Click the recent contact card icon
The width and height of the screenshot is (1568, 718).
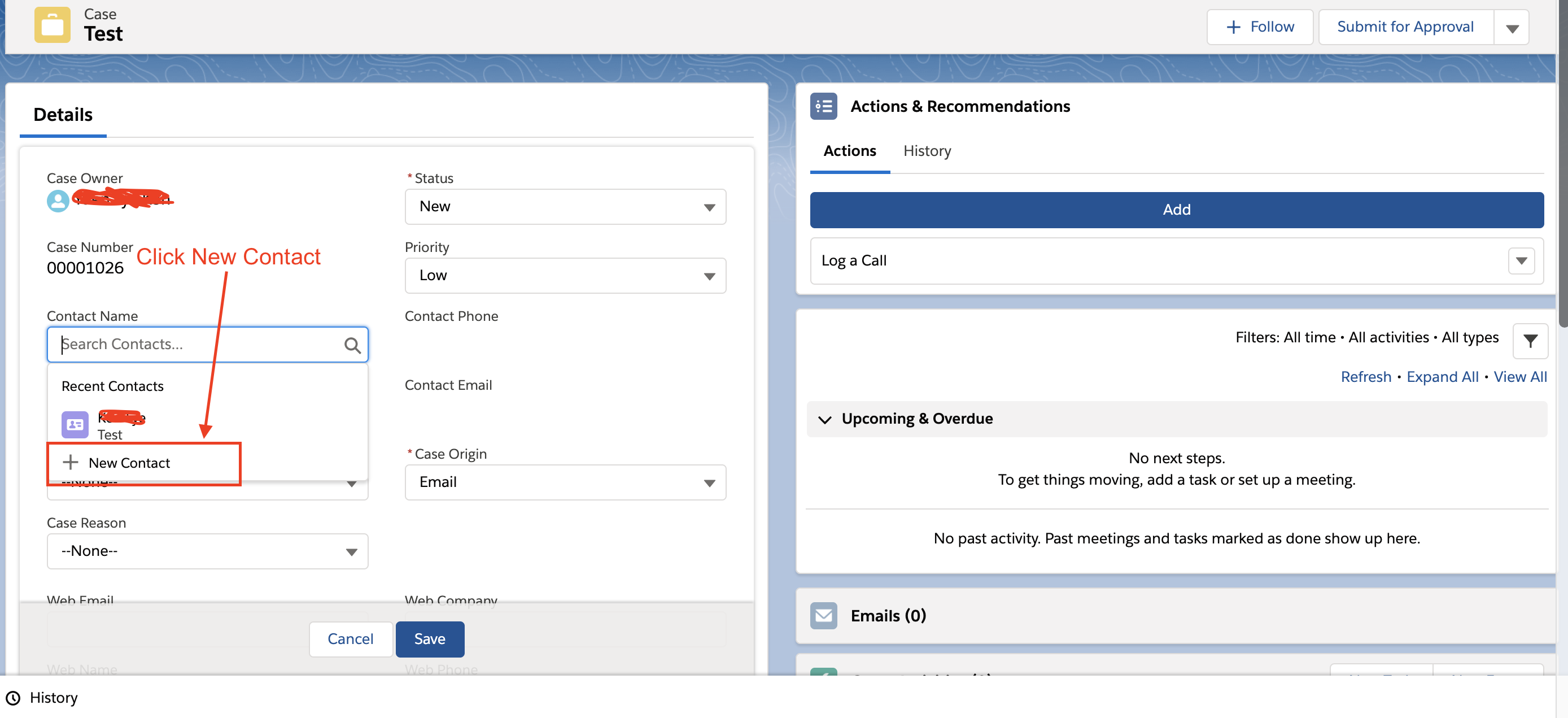75,424
